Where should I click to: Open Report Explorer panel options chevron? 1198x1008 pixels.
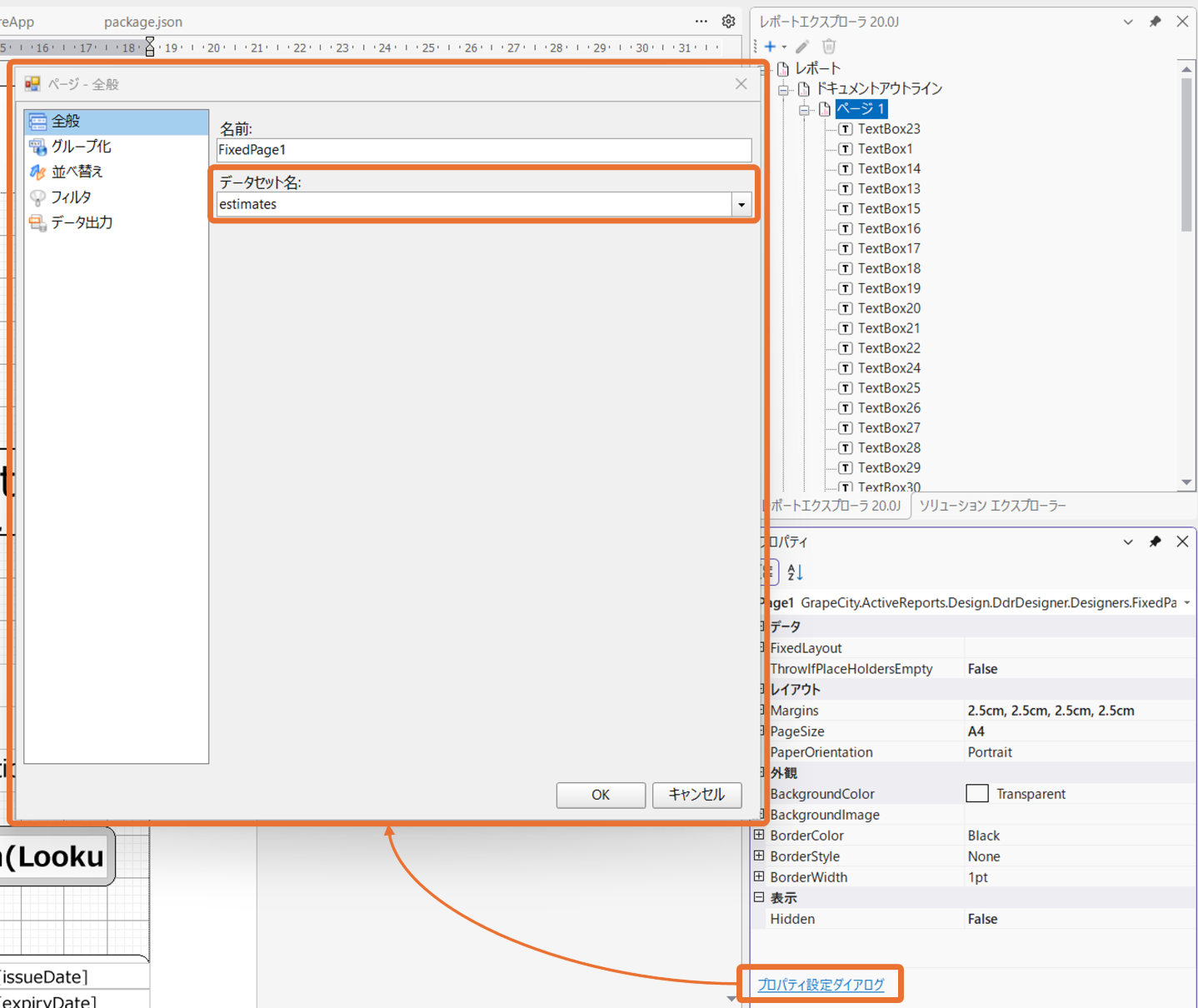1128,22
